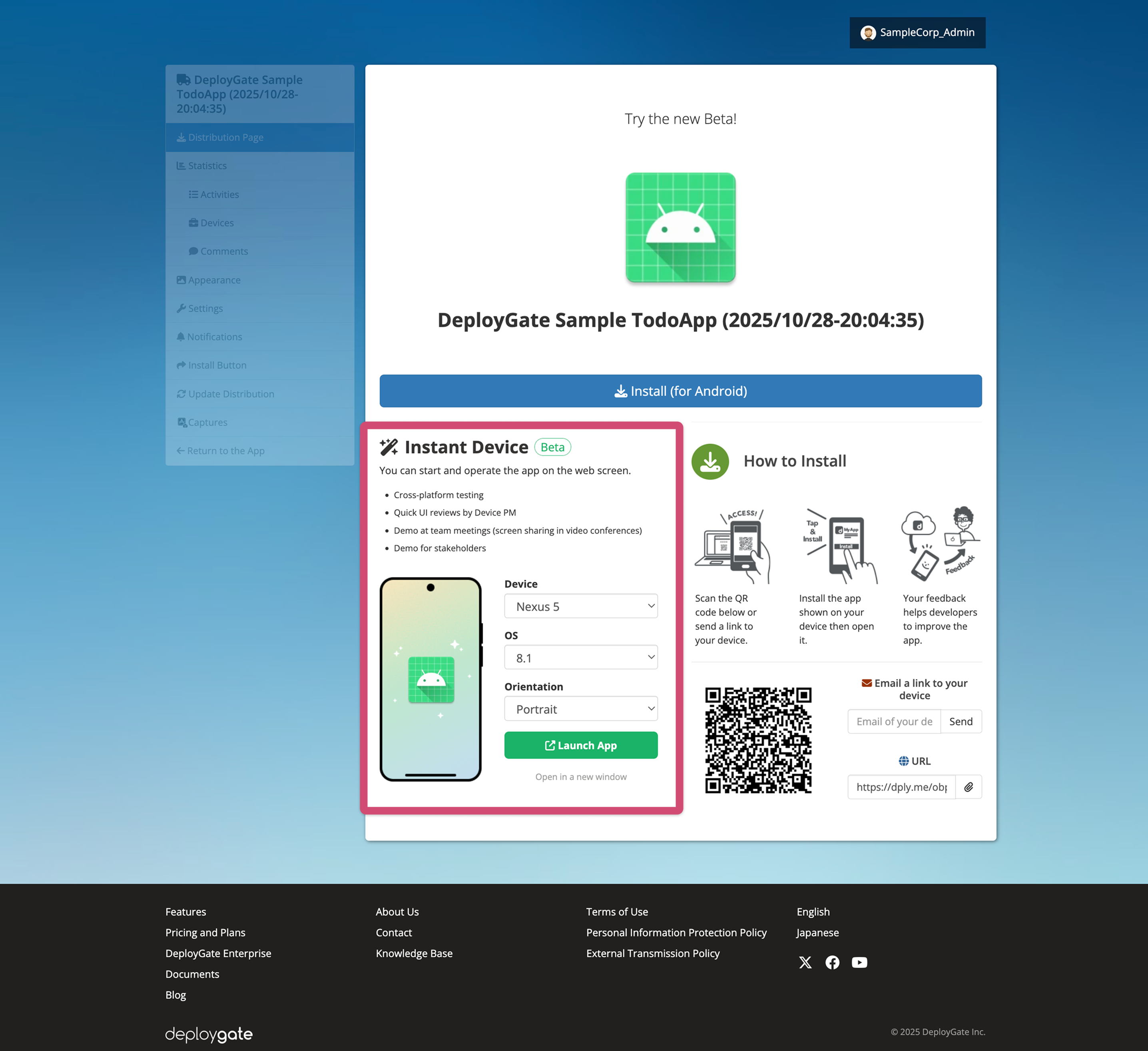Image resolution: width=1148 pixels, height=1051 pixels.
Task: Click the X (Twitter) icon in the footer
Action: click(805, 962)
